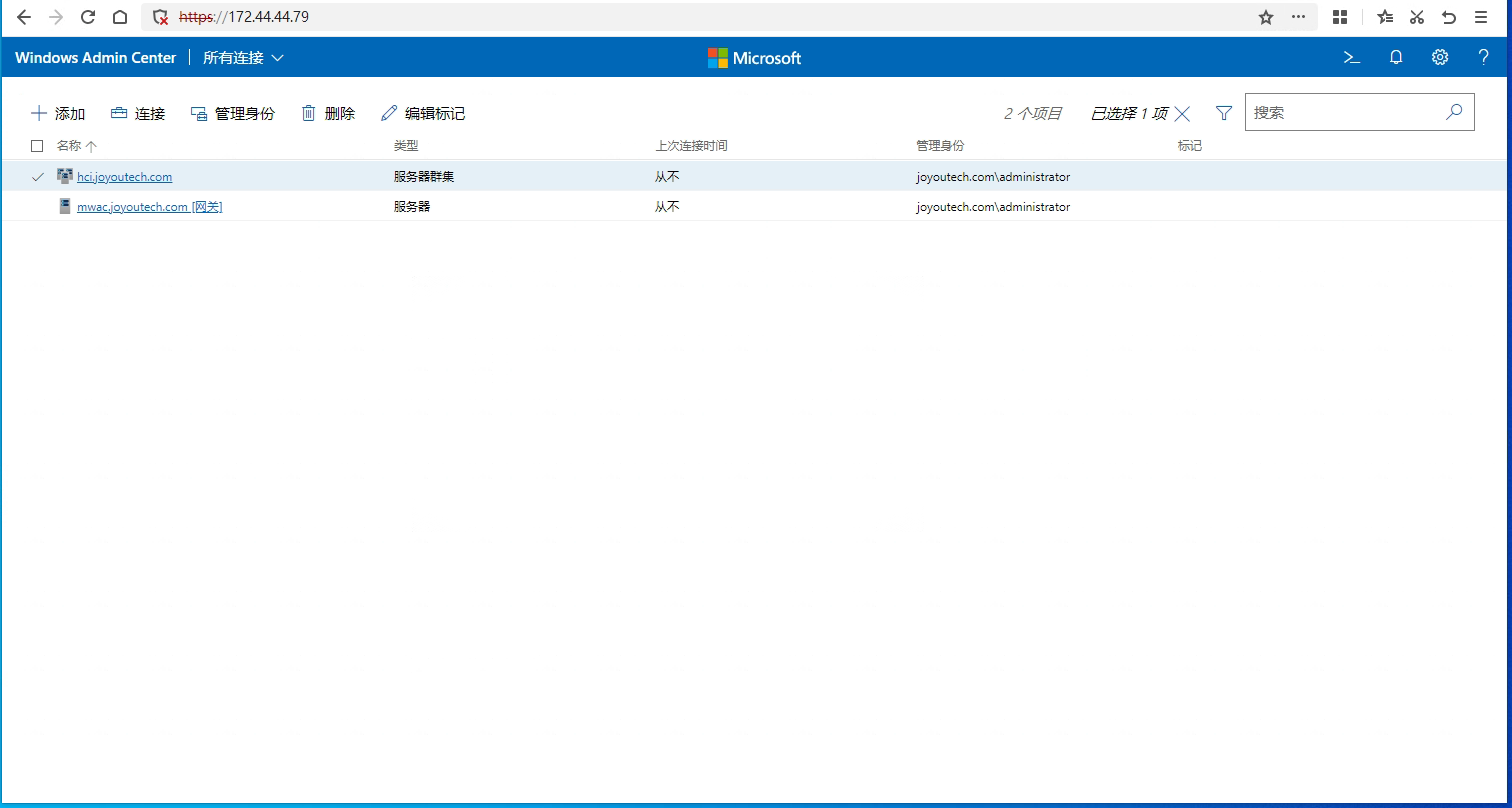Image resolution: width=1512 pixels, height=808 pixels.
Task: Show the insecure connection shield warning
Action: coord(160,17)
